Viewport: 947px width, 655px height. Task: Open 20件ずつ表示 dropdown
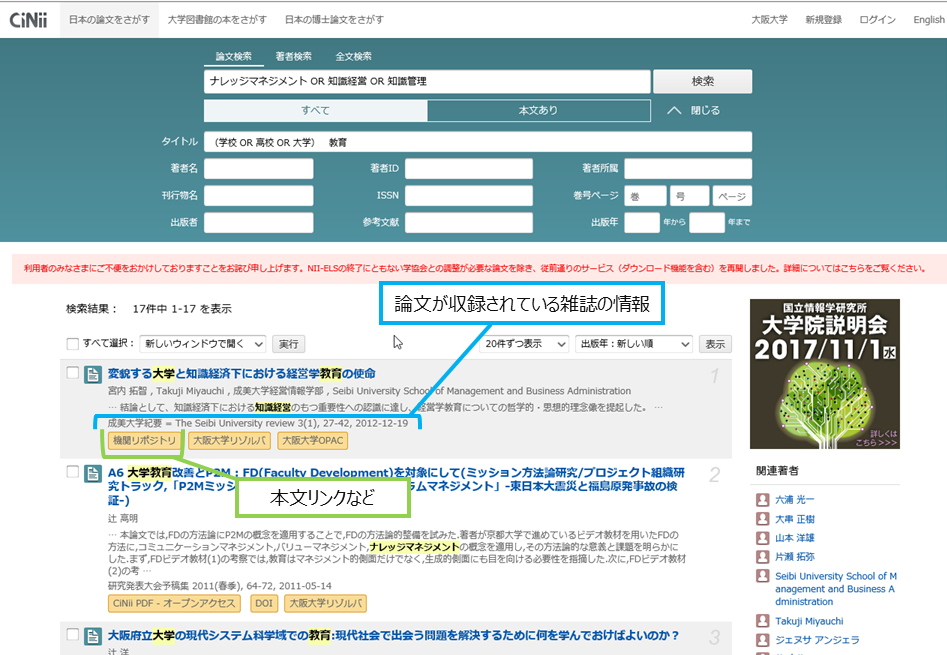point(524,344)
